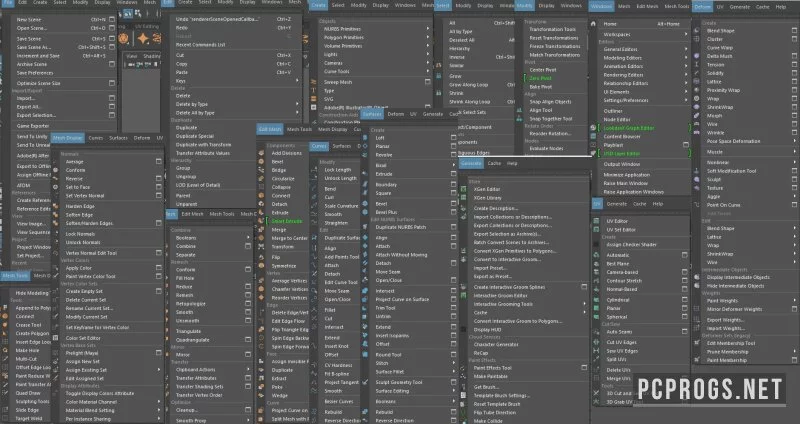Expand the Prune Membership submenu arrow
The image size is (800, 424).
pyautogui.click(x=794, y=352)
